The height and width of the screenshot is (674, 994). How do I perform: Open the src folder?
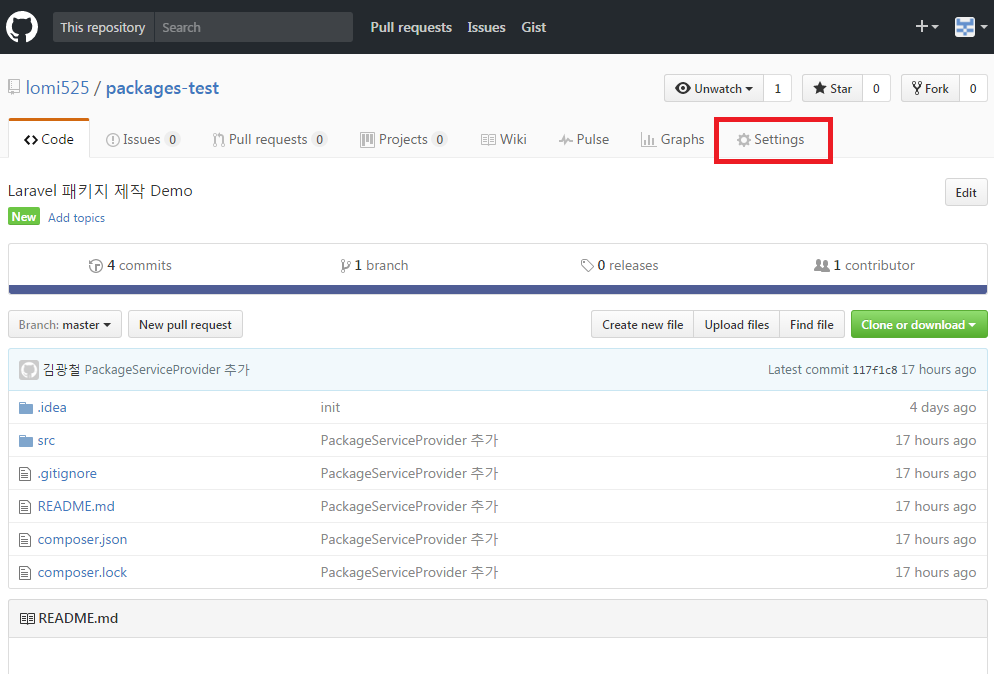[x=46, y=441]
